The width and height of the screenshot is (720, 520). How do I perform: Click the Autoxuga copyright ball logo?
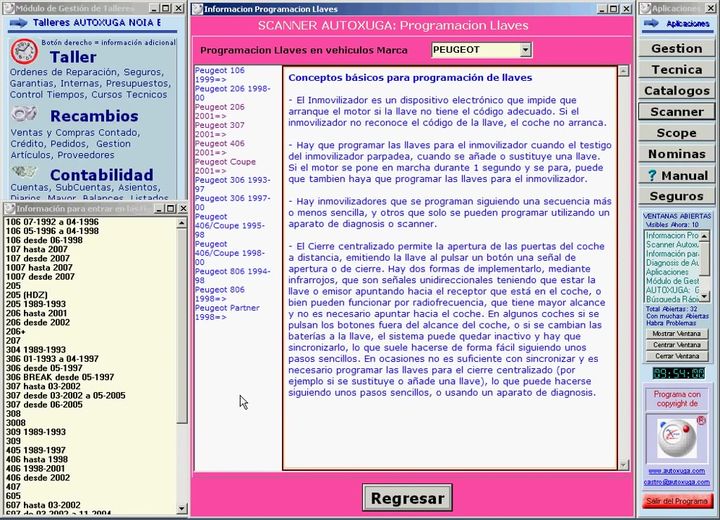(x=676, y=438)
